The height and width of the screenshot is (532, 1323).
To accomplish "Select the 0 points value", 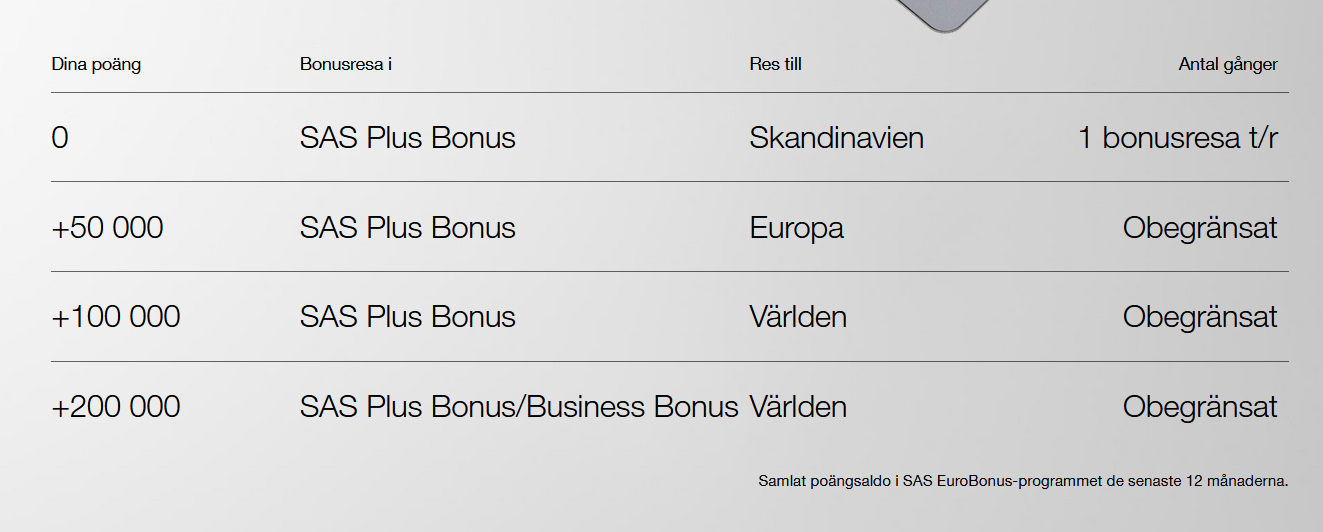I will (60, 138).
